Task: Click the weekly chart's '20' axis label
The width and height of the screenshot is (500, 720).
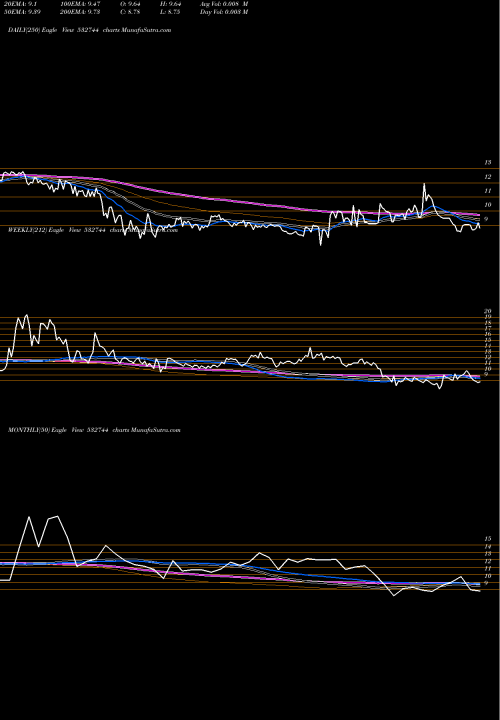Action: [488, 311]
